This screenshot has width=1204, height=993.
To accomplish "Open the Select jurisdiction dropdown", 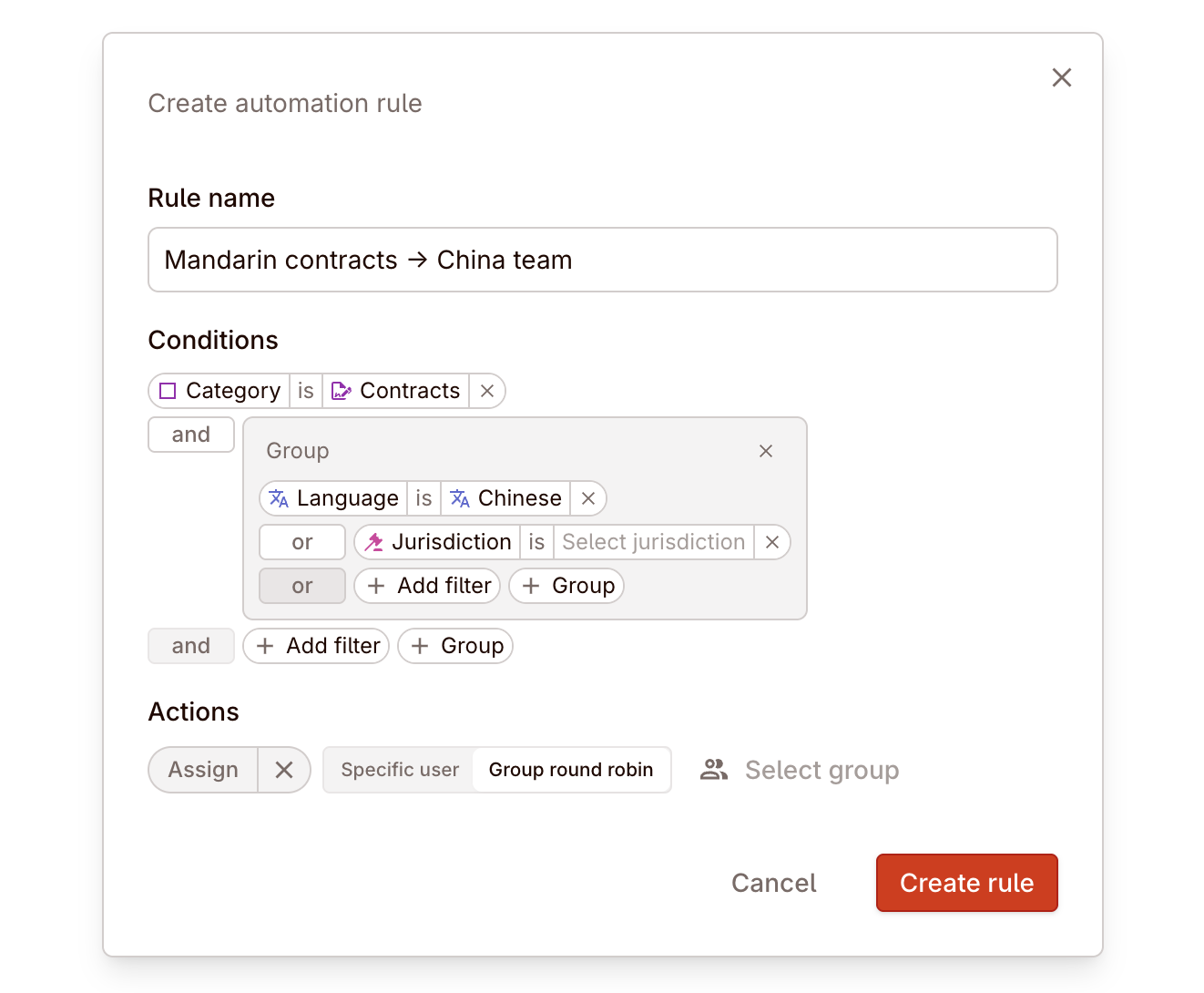I will point(652,542).
